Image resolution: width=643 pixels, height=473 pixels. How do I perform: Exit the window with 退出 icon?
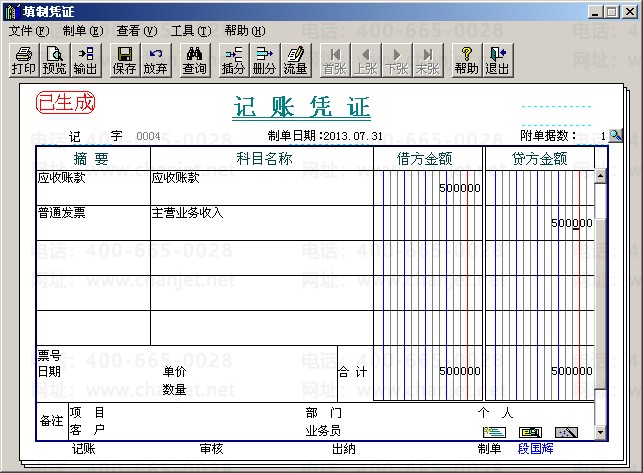tap(497, 60)
